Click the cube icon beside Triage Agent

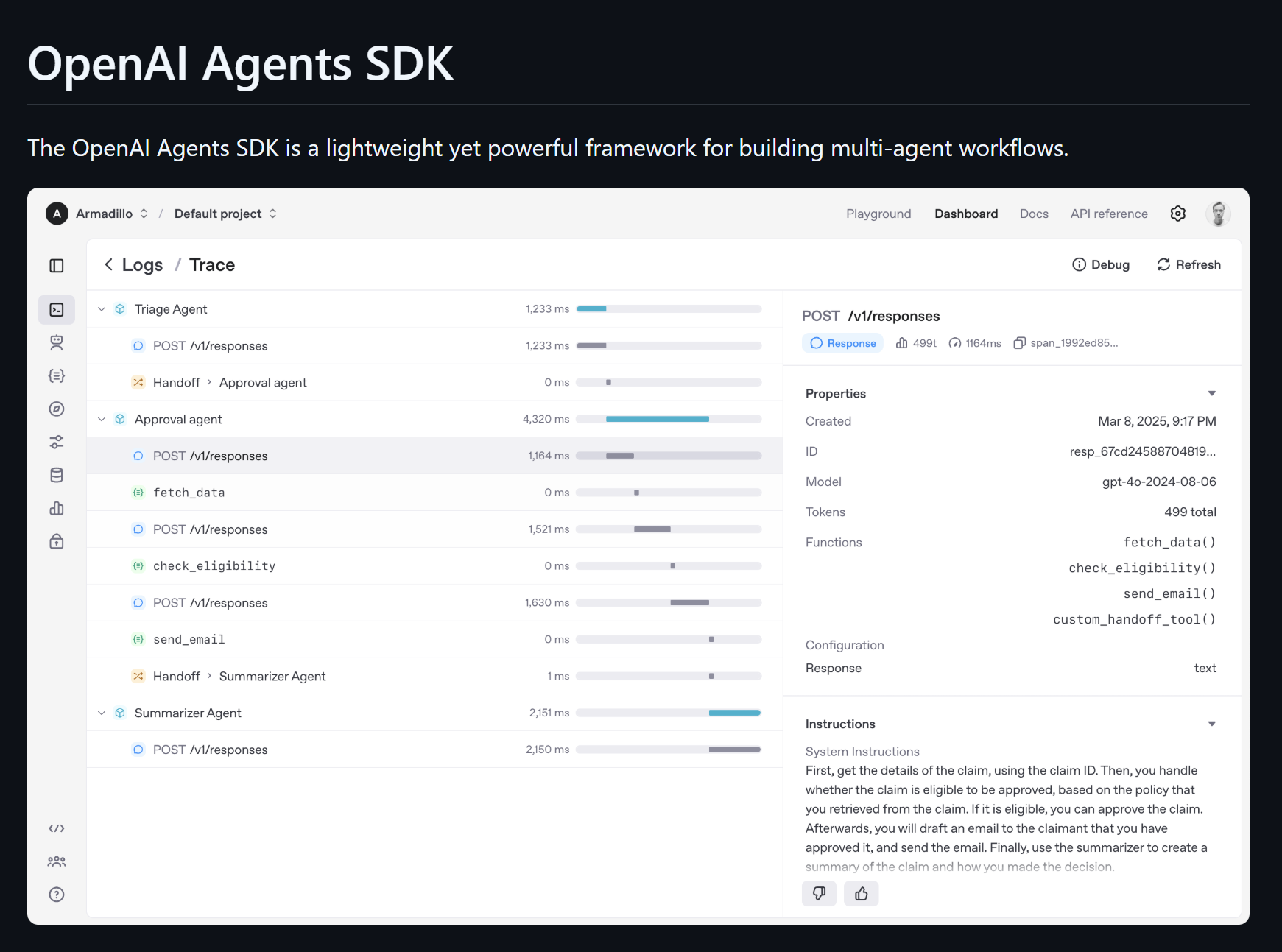[120, 309]
